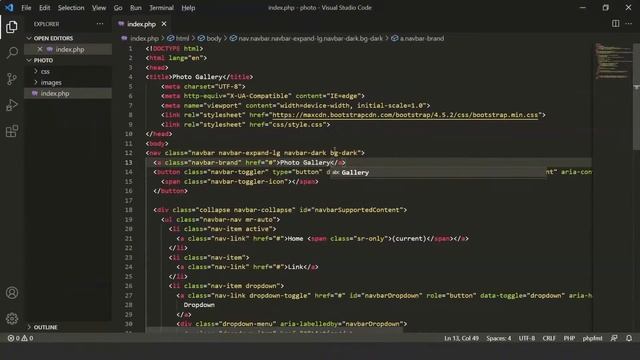Click html breadcrumb
The image size is (640, 360).
point(182,38)
